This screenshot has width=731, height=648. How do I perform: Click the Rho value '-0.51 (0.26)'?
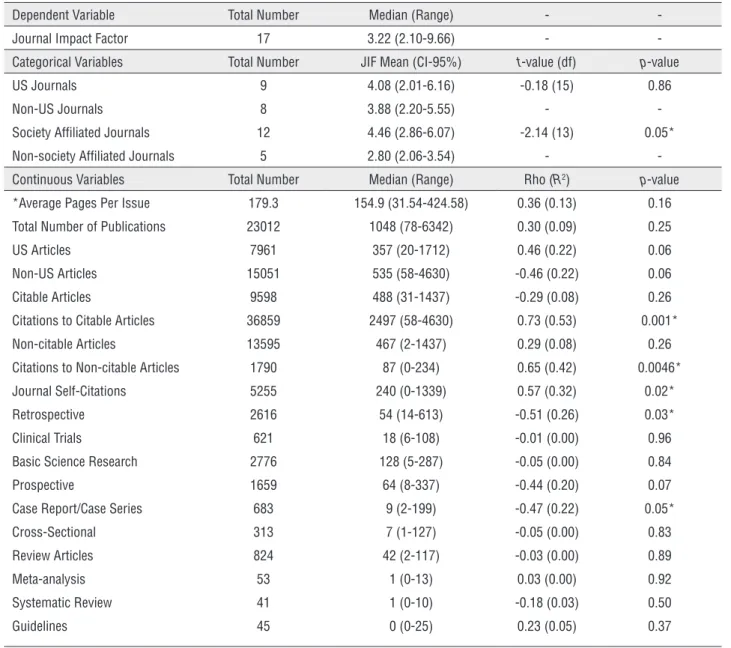click(x=546, y=415)
